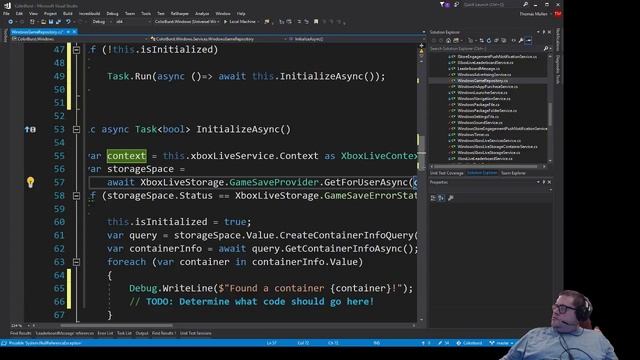Select WindowsLauncherService.cs in Solution Explorer
The width and height of the screenshot is (640, 360).
[x=482, y=93]
